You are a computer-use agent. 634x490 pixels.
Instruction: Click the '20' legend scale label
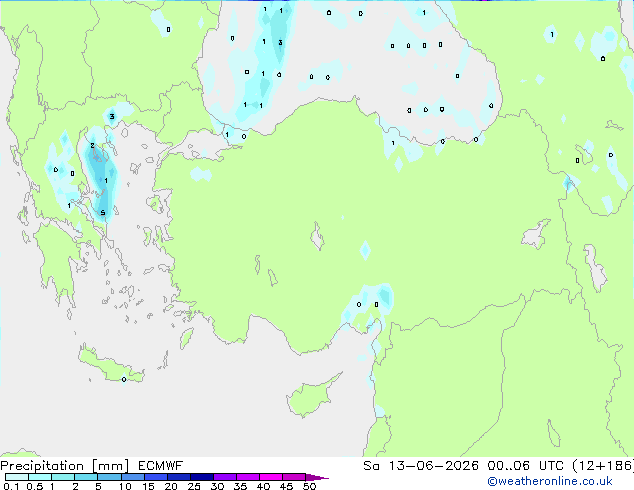coord(171,486)
